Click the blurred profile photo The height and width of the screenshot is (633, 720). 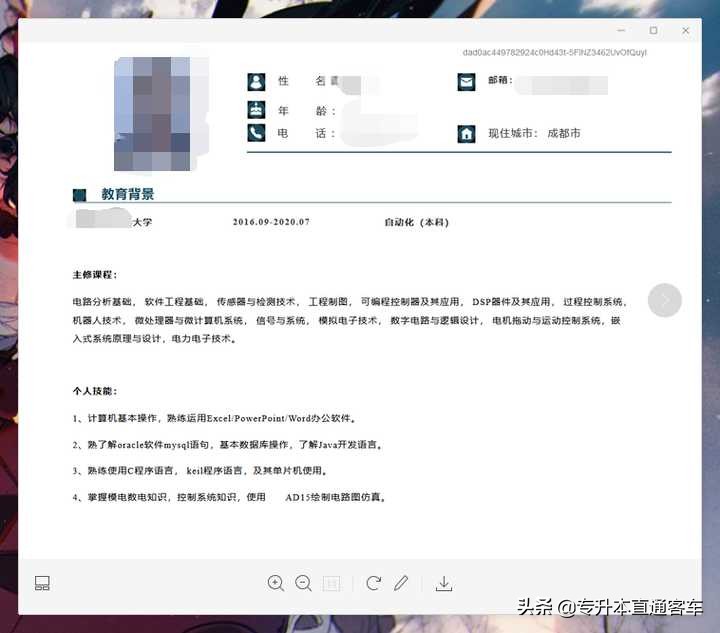[x=152, y=114]
